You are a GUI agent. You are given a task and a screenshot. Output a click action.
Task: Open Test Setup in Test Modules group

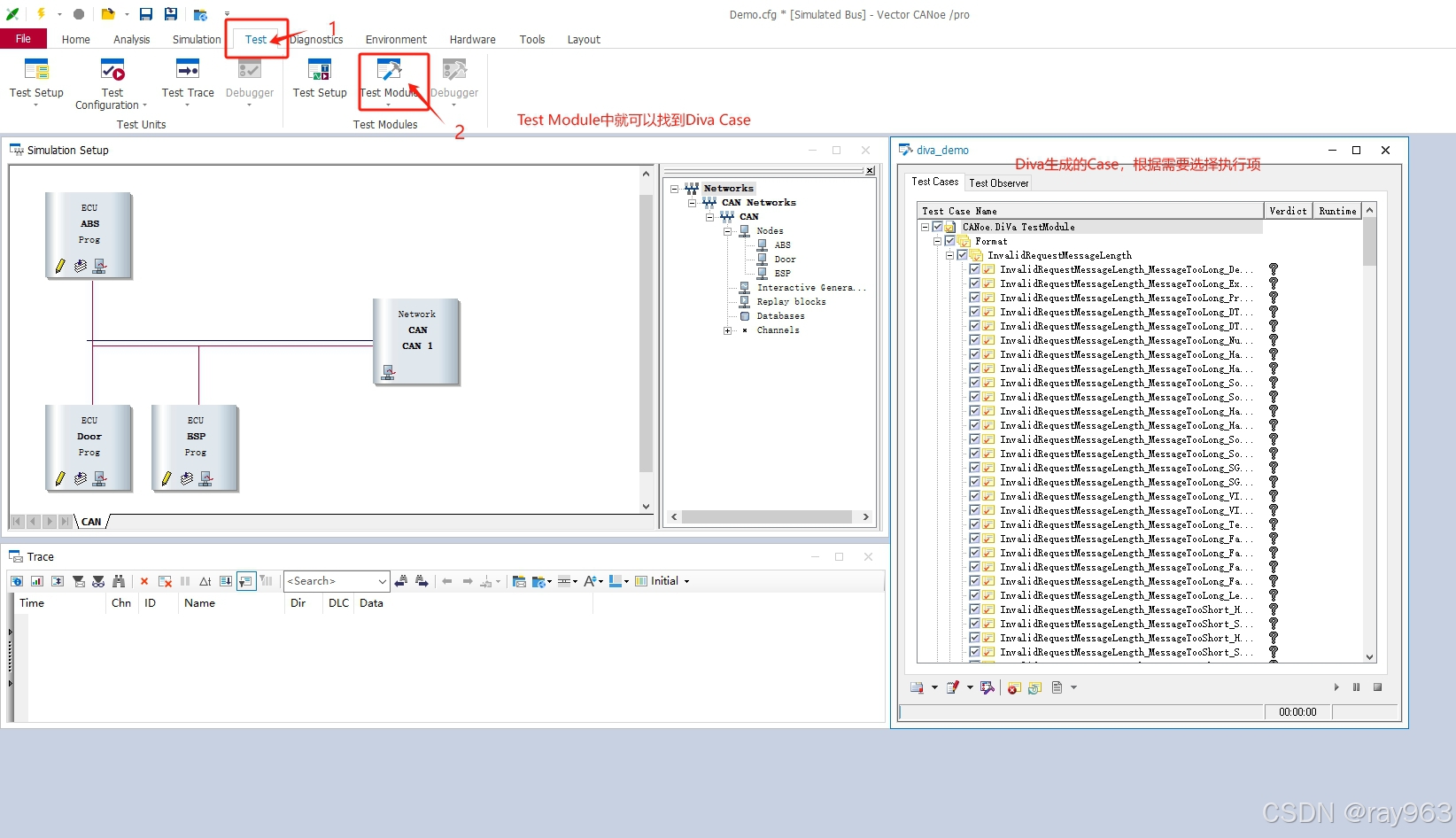point(320,80)
